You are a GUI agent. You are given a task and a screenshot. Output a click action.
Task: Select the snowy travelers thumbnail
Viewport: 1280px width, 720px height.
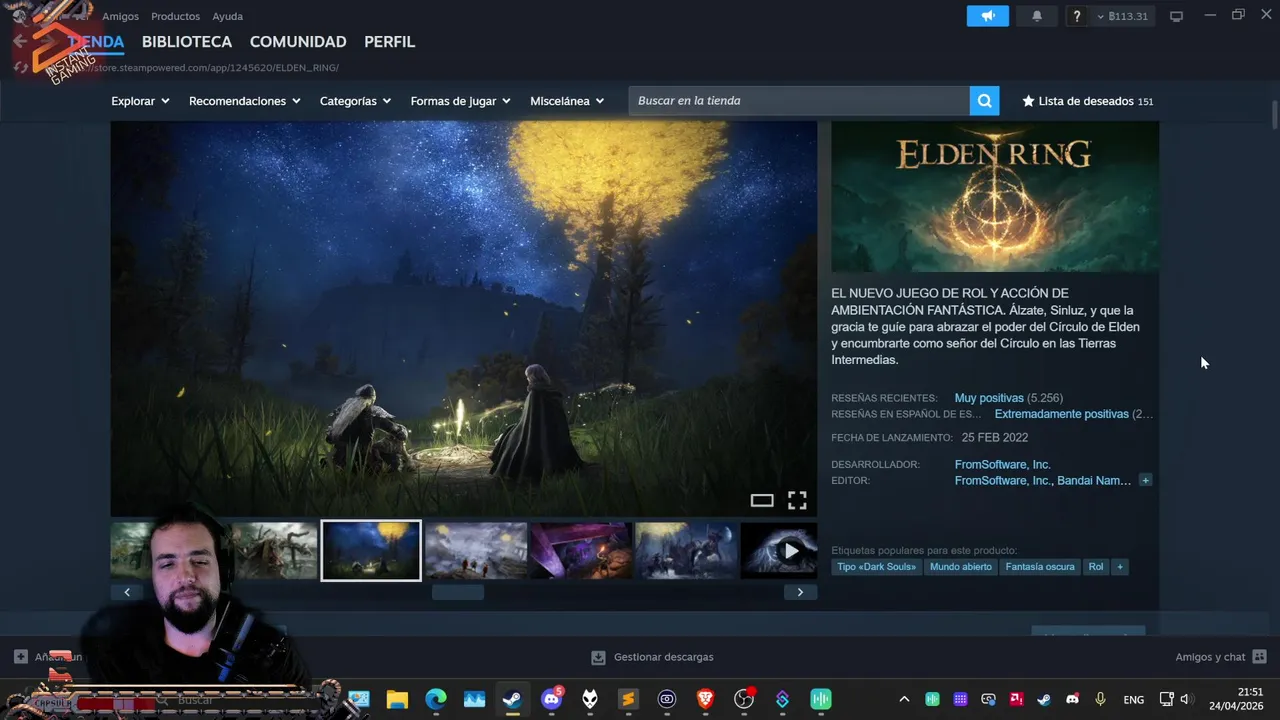pyautogui.click(x=476, y=550)
